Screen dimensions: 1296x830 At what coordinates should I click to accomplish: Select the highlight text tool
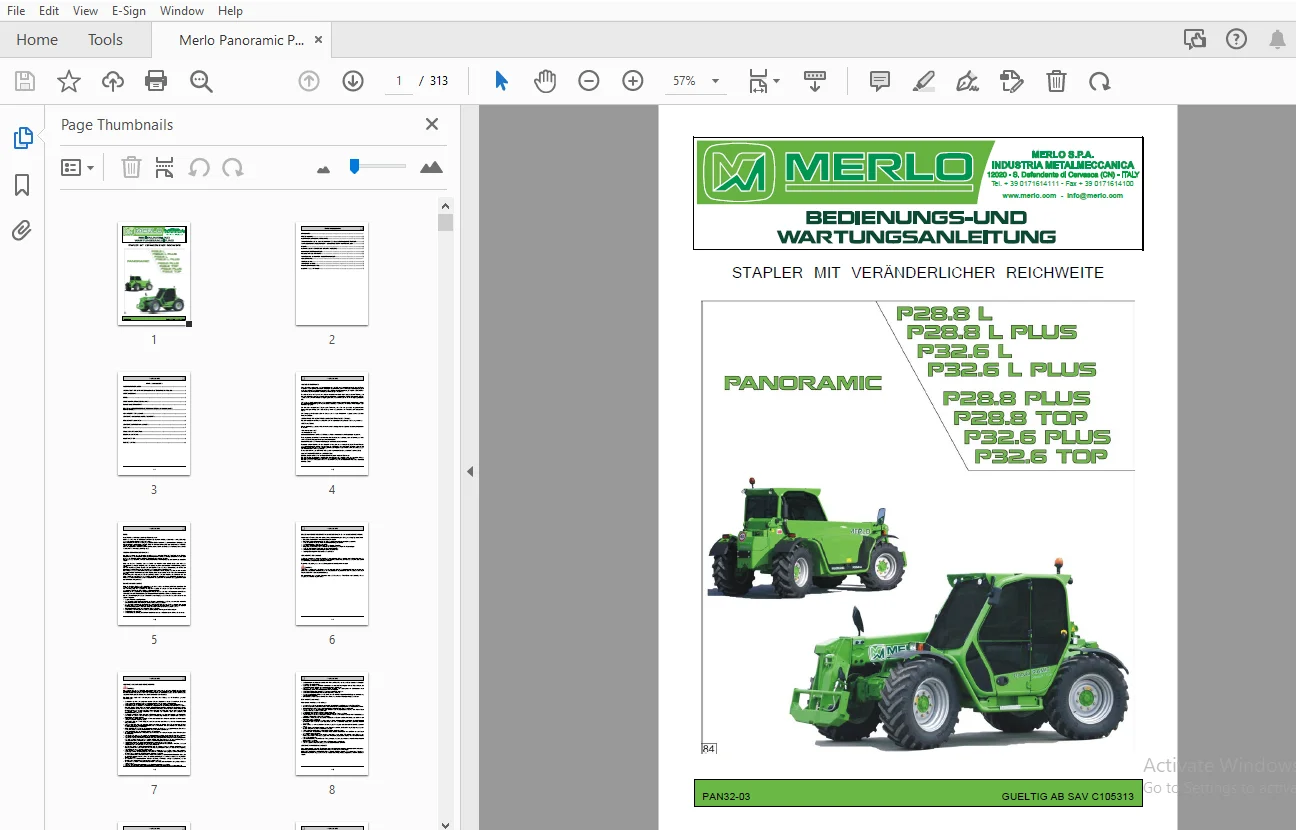point(924,81)
